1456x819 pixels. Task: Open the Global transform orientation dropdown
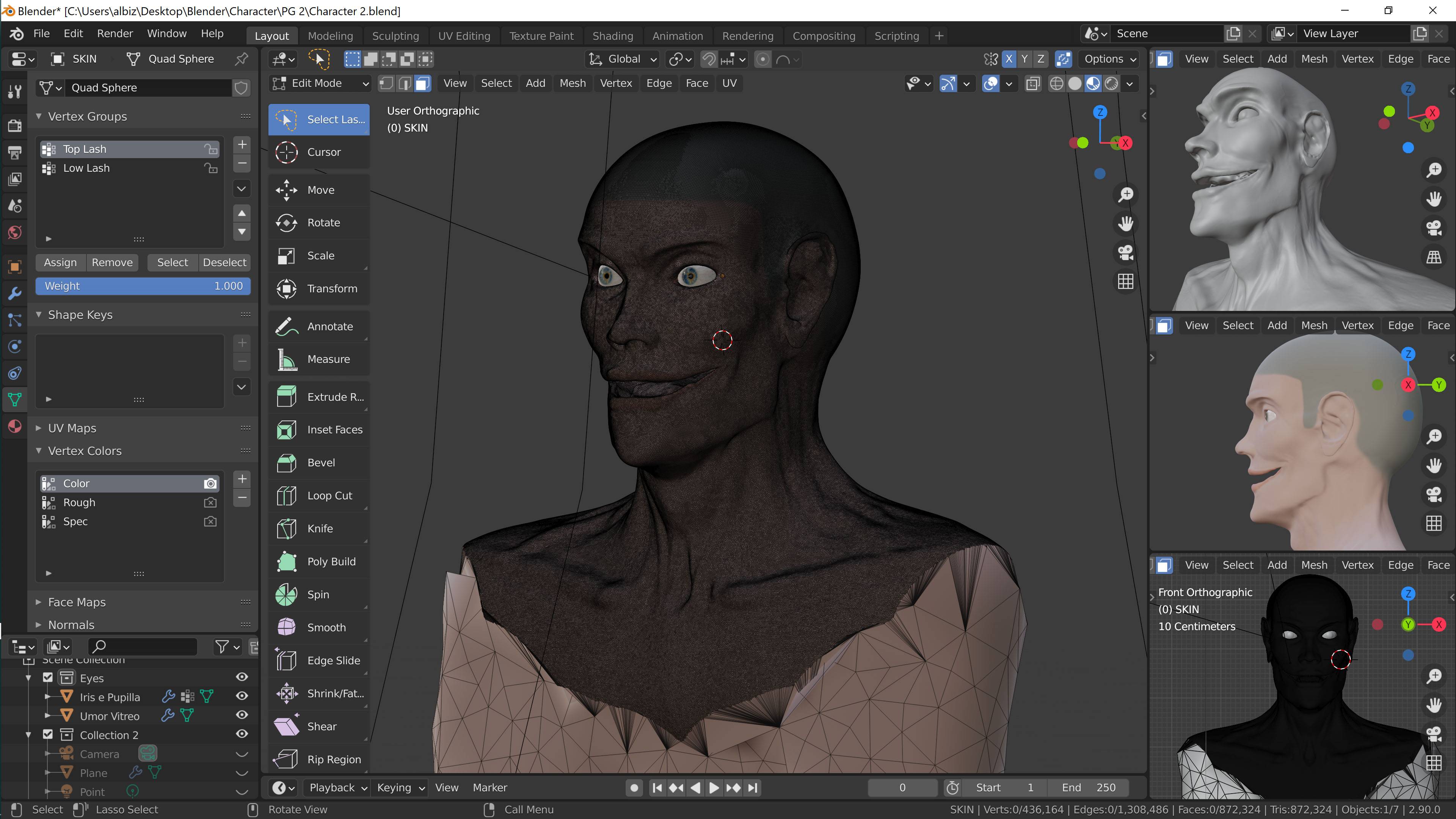click(623, 59)
